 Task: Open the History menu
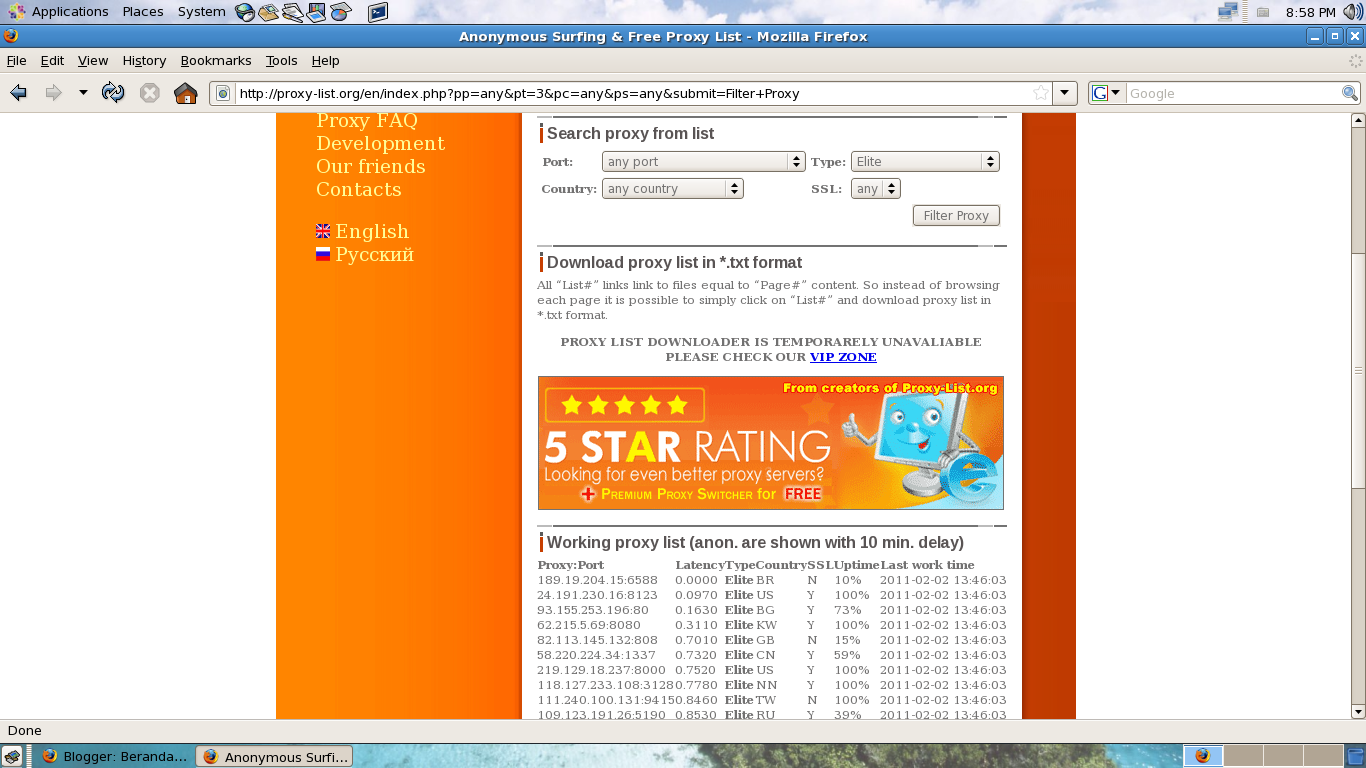[x=144, y=60]
